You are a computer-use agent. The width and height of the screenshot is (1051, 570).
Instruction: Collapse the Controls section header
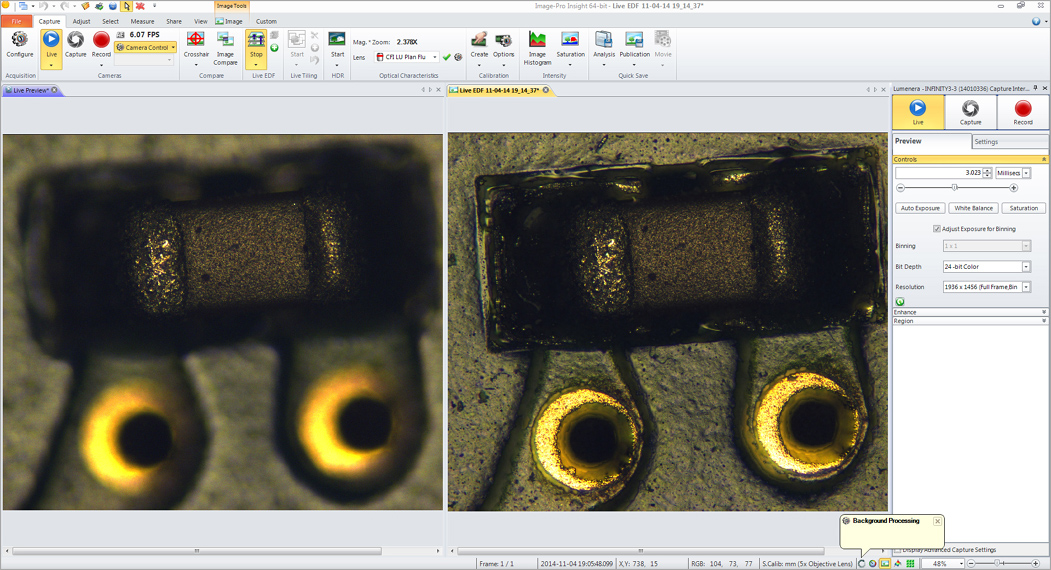tap(970, 160)
